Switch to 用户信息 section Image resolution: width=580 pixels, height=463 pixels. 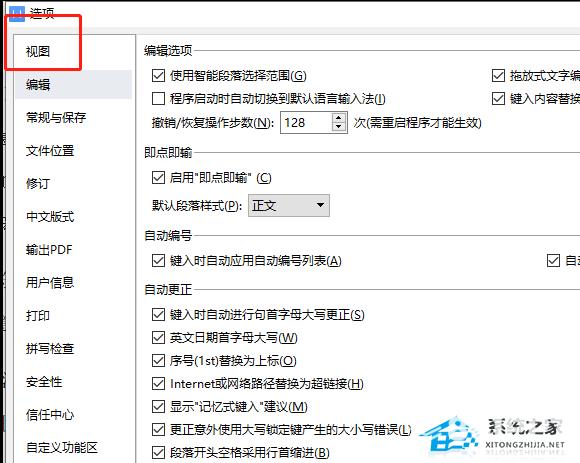(50, 283)
